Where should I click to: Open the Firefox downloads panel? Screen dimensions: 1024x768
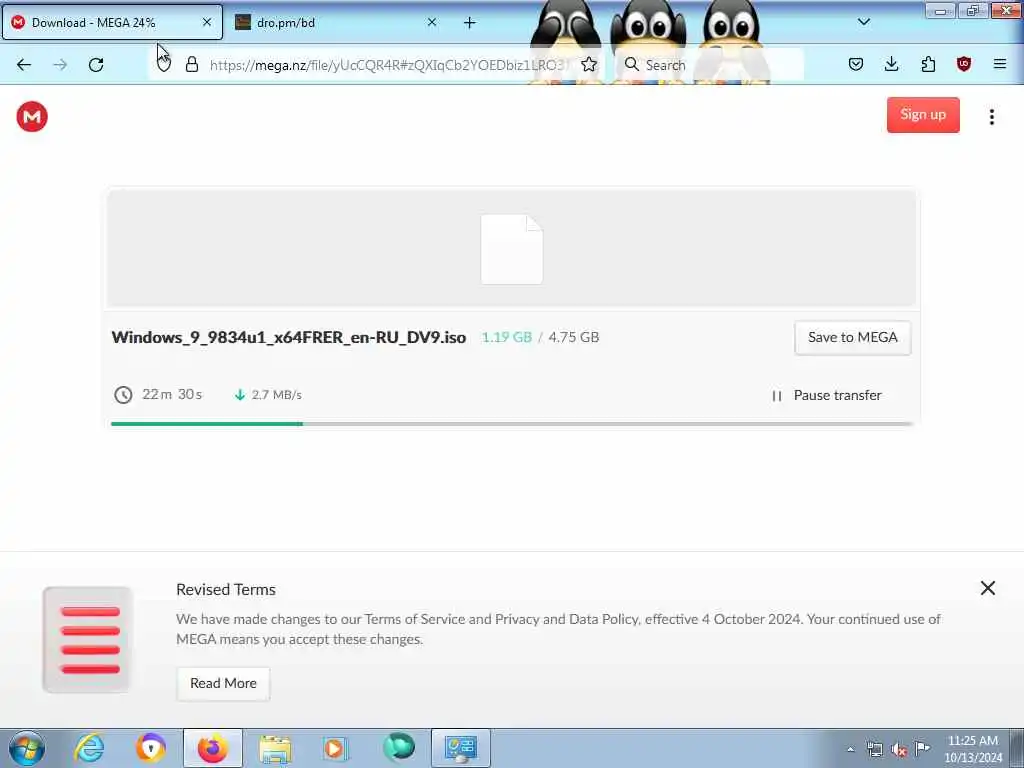point(891,64)
